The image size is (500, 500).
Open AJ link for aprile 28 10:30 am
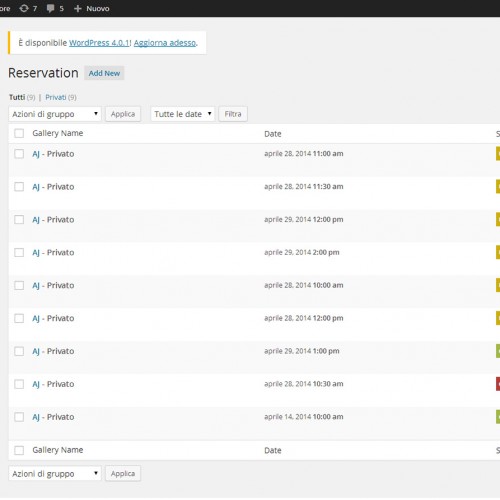click(x=36, y=384)
